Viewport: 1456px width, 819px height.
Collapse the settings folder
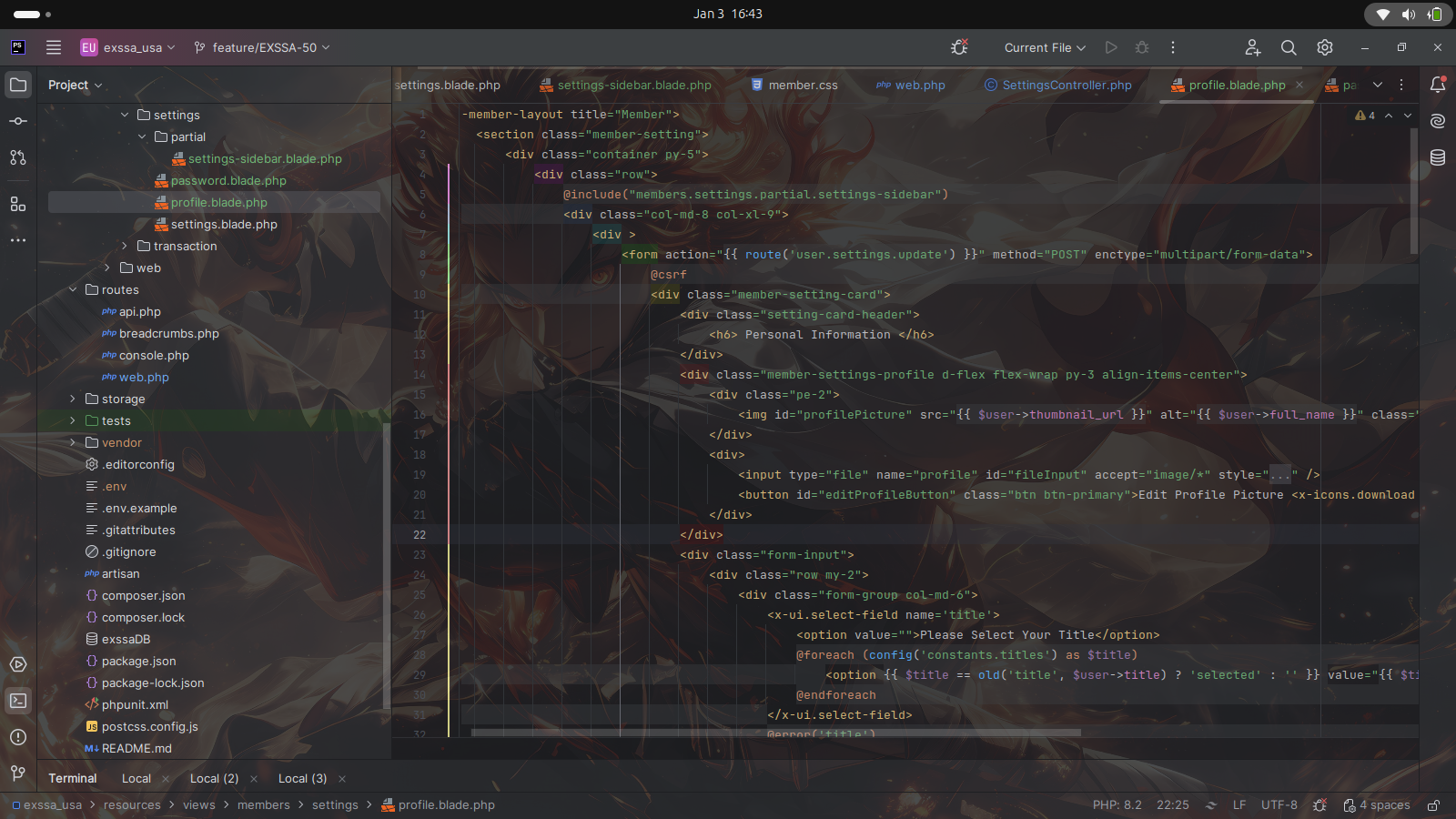(125, 115)
